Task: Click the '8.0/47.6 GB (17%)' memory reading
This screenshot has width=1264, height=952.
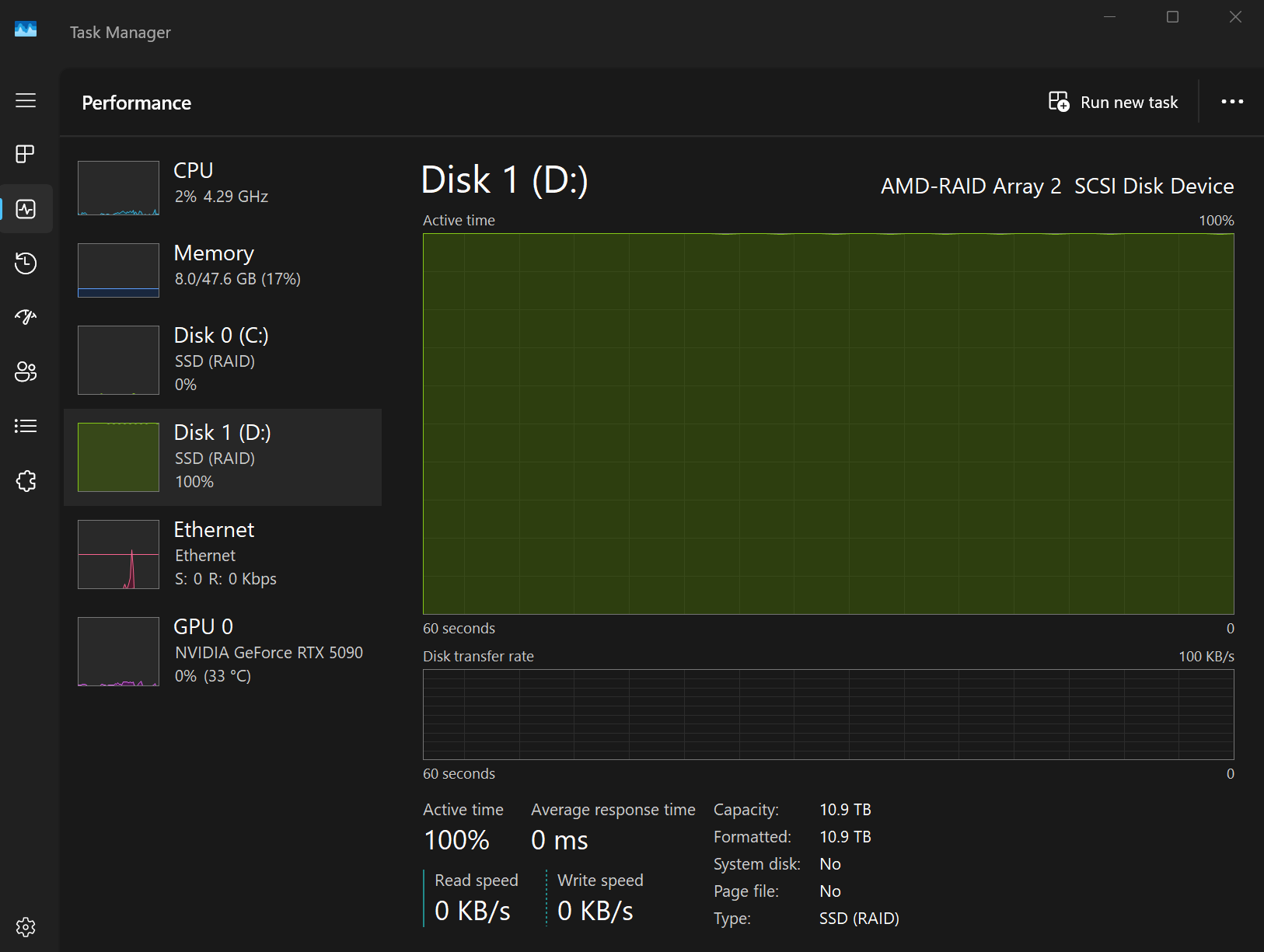Action: click(238, 279)
